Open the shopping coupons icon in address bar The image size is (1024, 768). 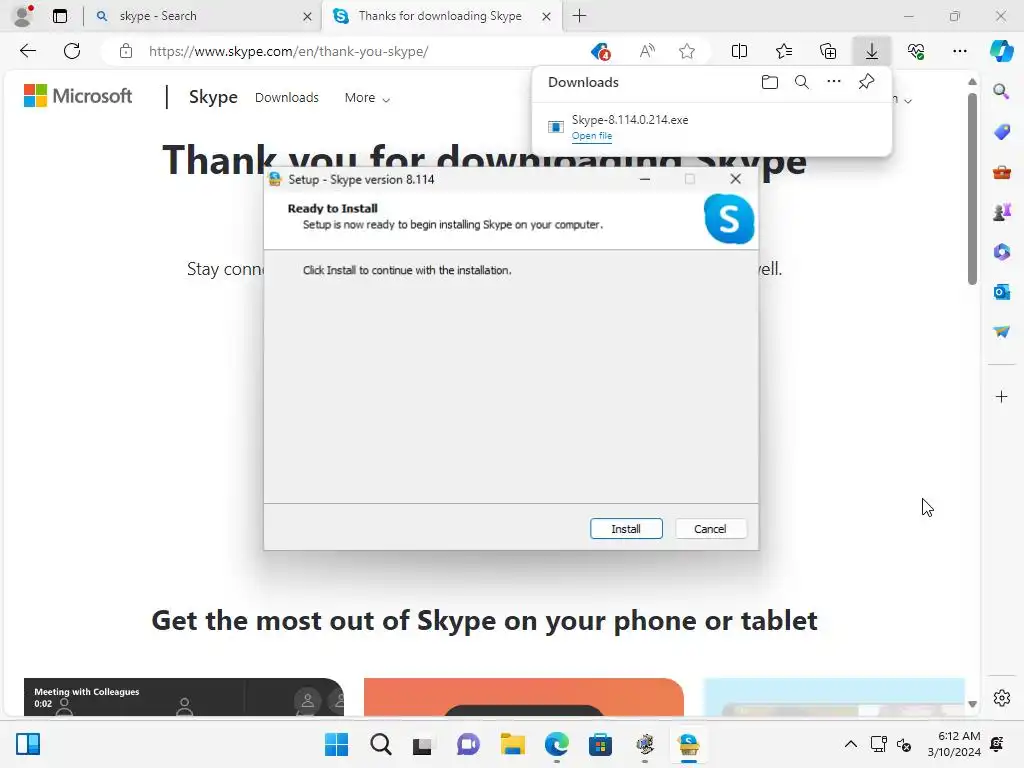600,51
